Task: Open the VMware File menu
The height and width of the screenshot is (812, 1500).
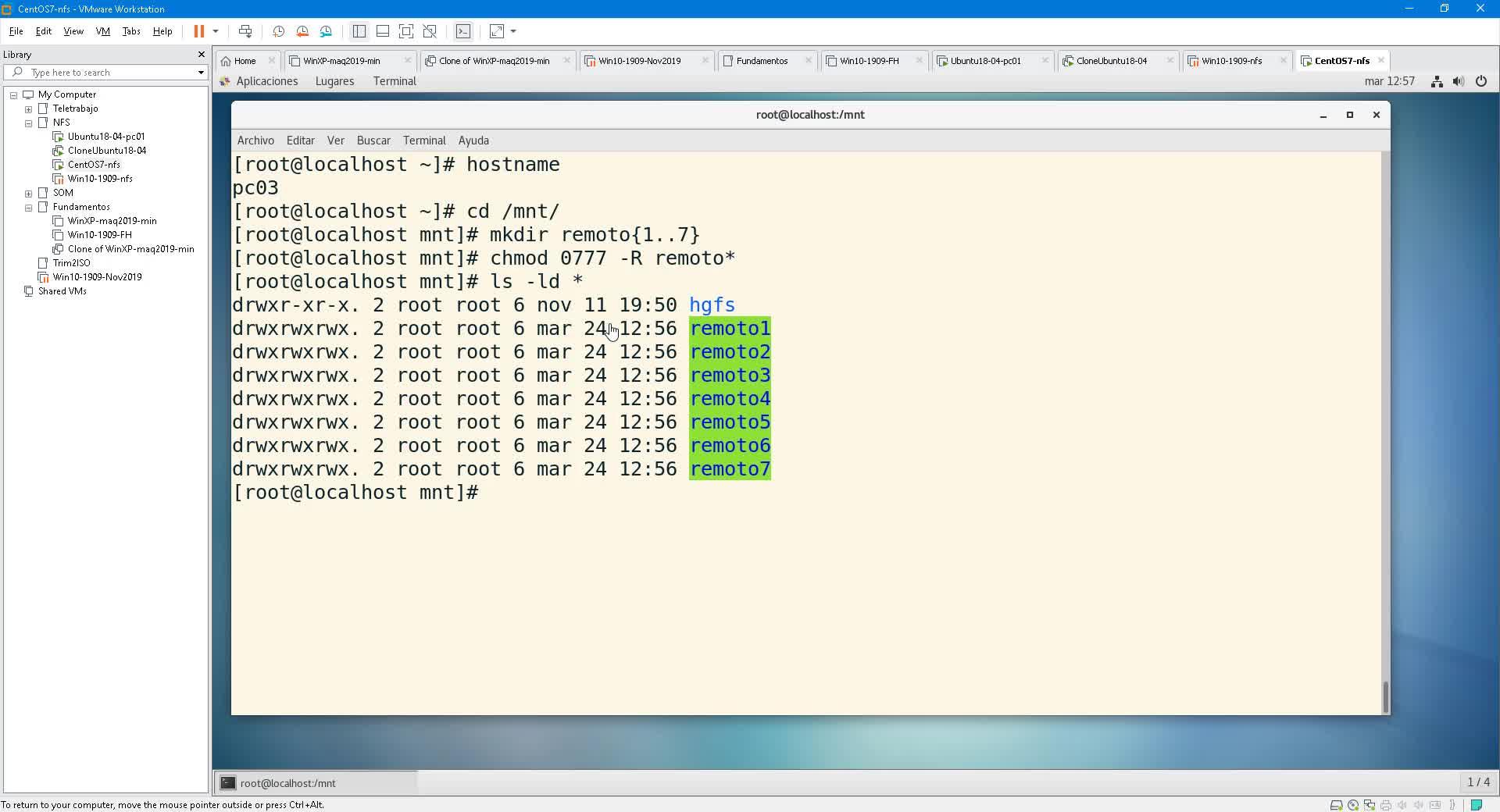Action: [16, 31]
